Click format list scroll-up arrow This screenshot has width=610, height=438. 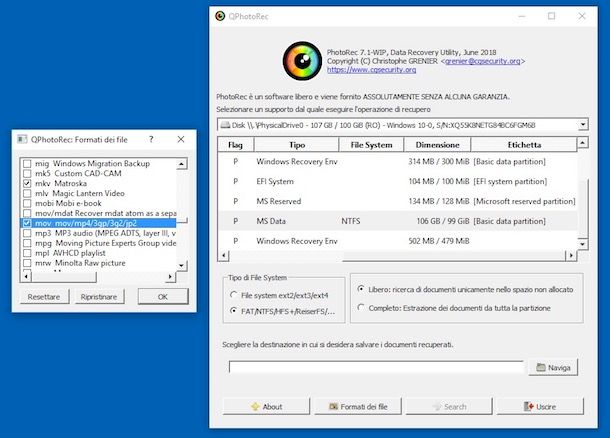click(x=181, y=164)
